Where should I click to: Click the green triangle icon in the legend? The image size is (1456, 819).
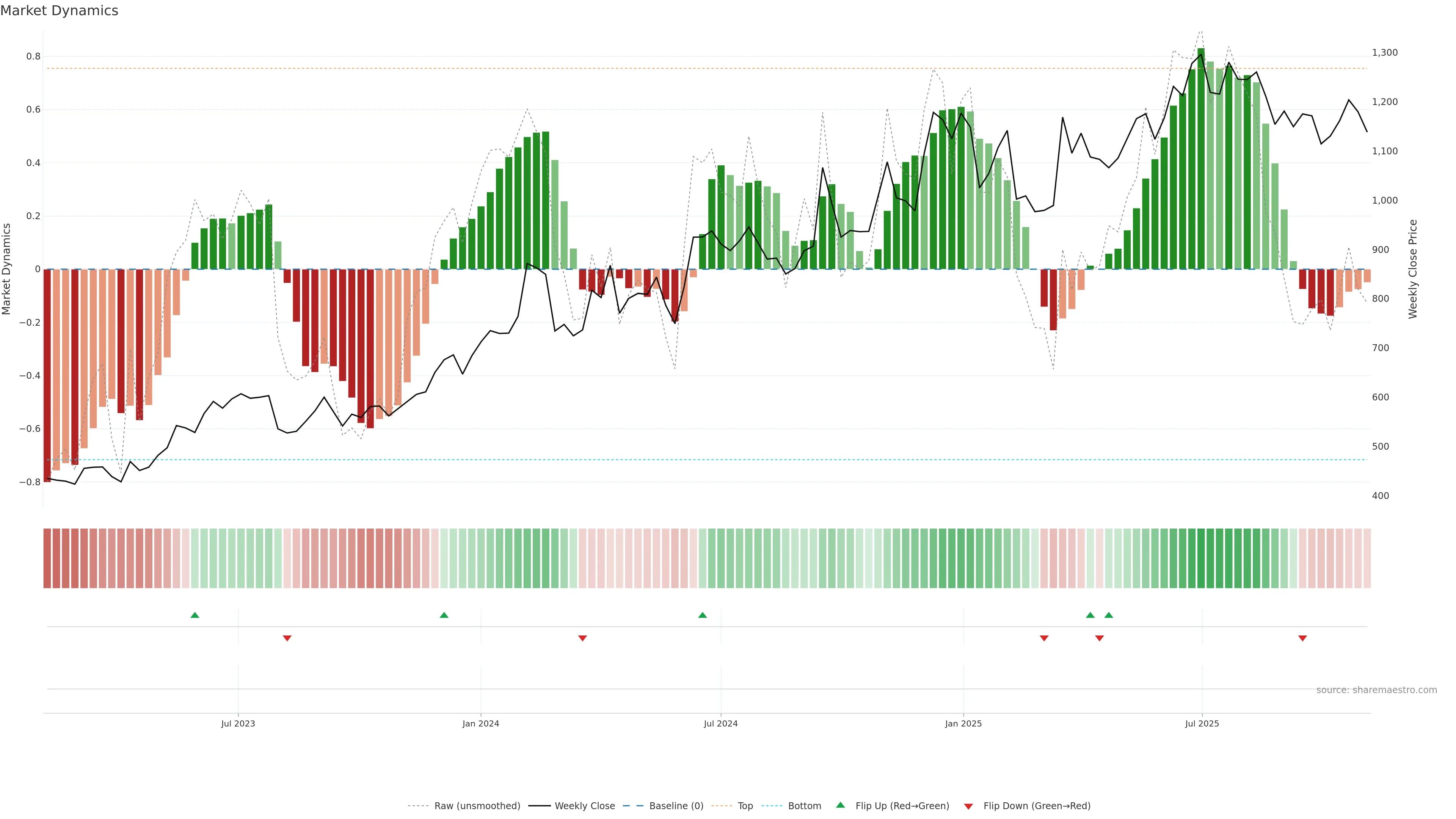coord(841,805)
